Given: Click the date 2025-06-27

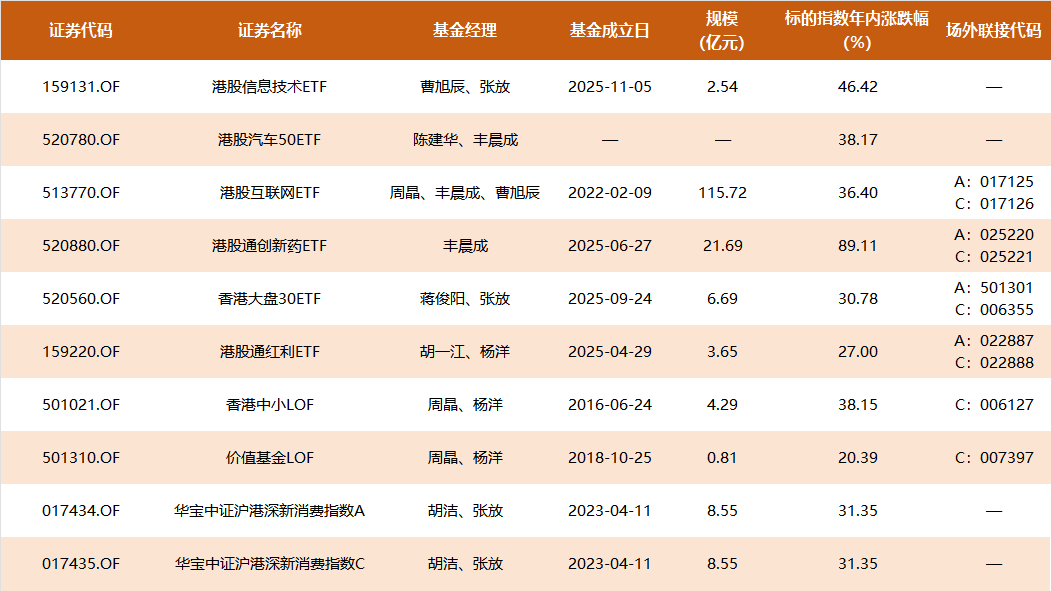Looking at the screenshot, I should pyautogui.click(x=610, y=246).
